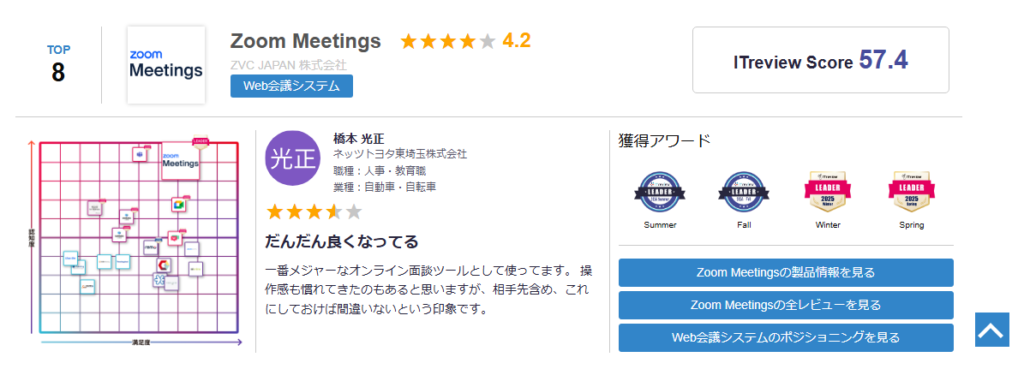Select the Microsoft Teams icon on grid
The image size is (1024, 381).
click(x=140, y=154)
